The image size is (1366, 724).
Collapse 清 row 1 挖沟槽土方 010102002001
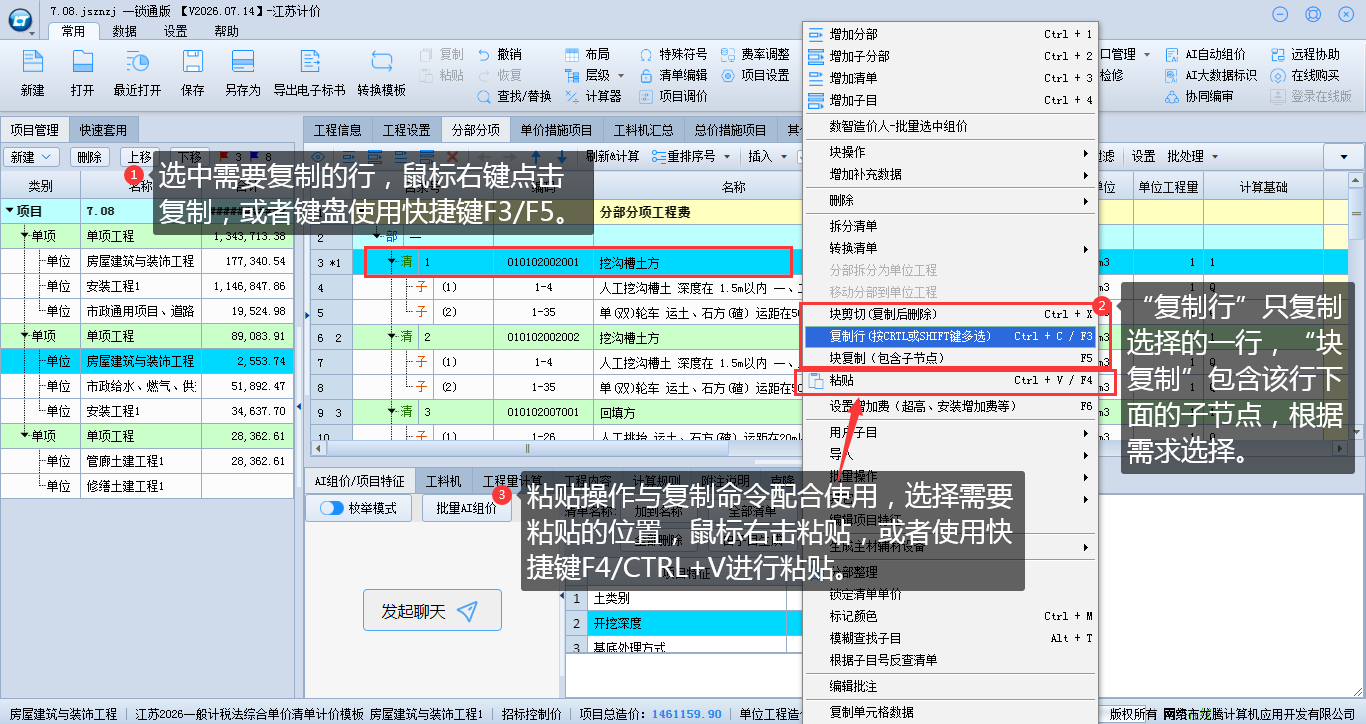[393, 261]
